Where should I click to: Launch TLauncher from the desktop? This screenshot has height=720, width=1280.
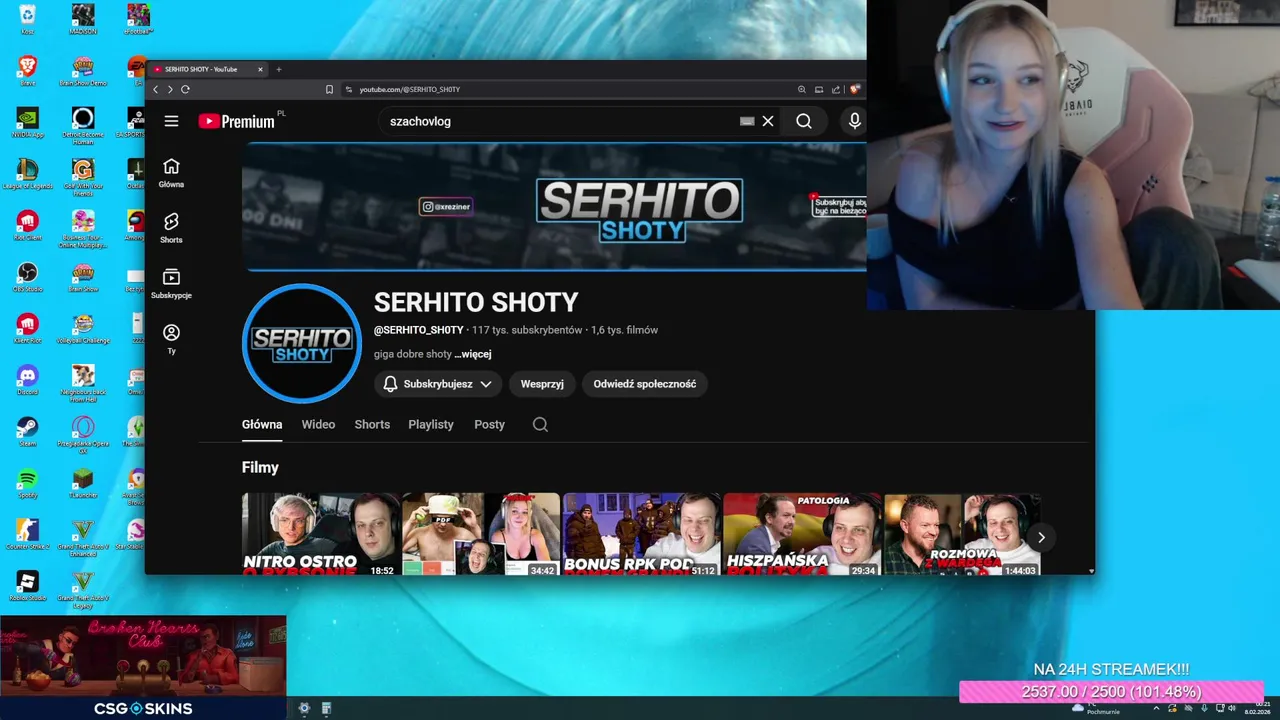83,484
